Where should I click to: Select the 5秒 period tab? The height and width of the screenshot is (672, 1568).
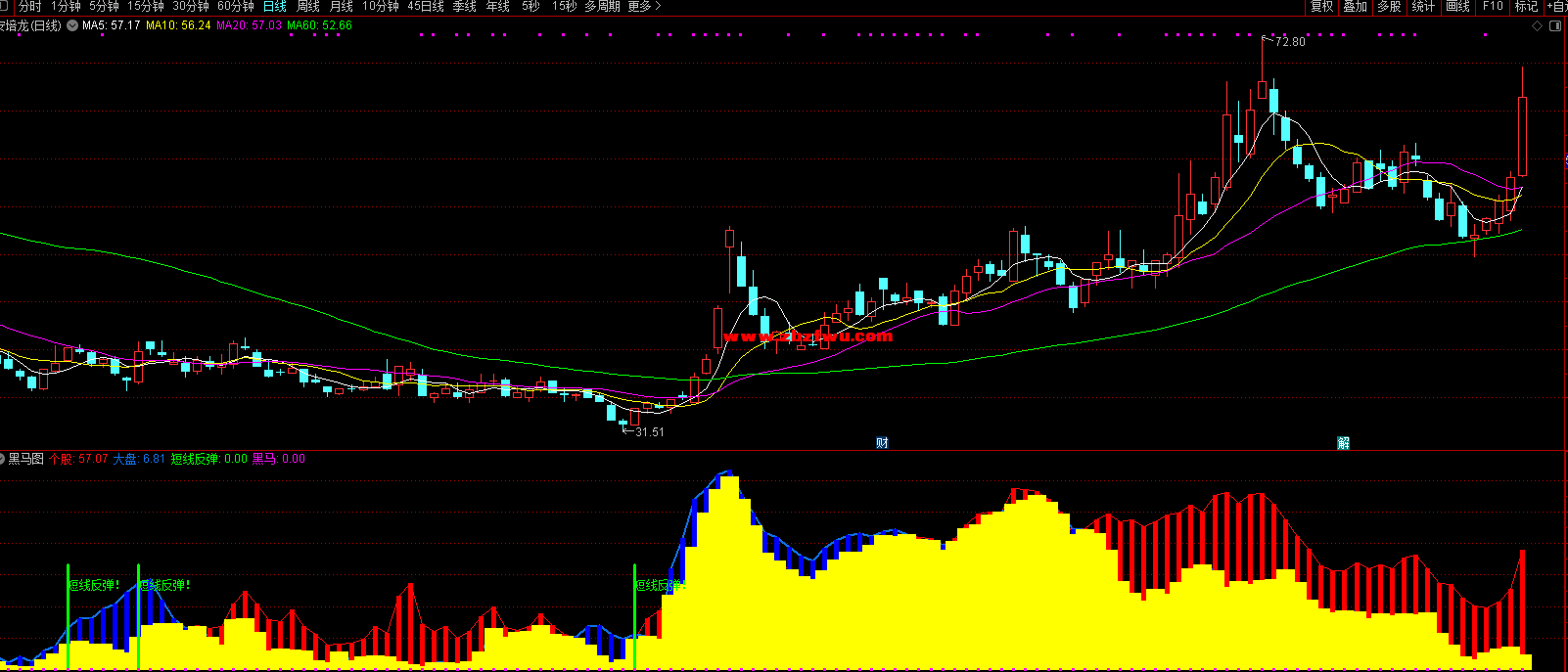click(530, 6)
